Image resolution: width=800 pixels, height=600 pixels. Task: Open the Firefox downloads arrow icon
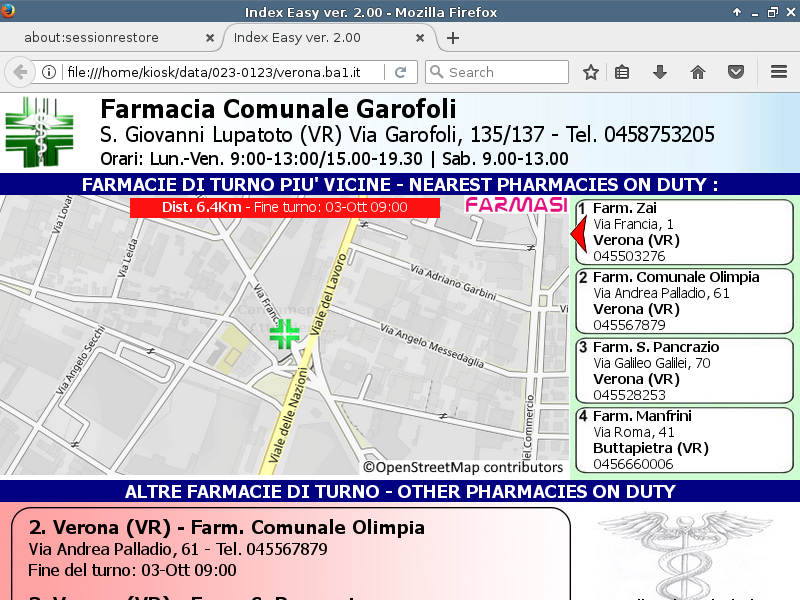tap(660, 72)
